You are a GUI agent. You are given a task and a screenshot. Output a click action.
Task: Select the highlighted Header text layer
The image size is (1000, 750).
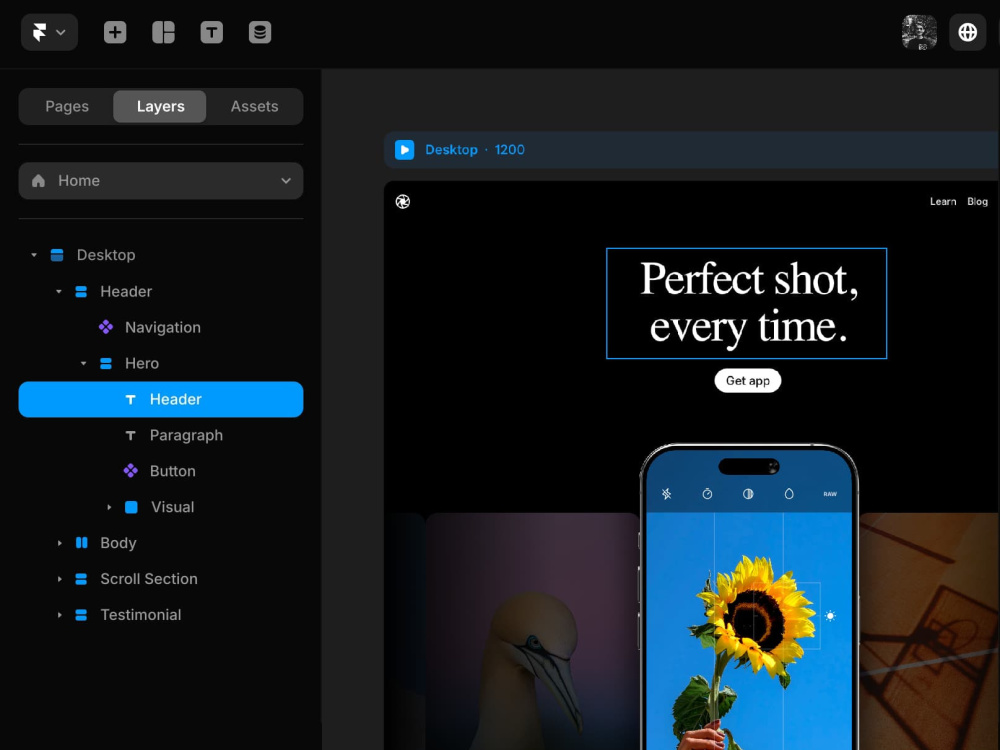pos(161,399)
